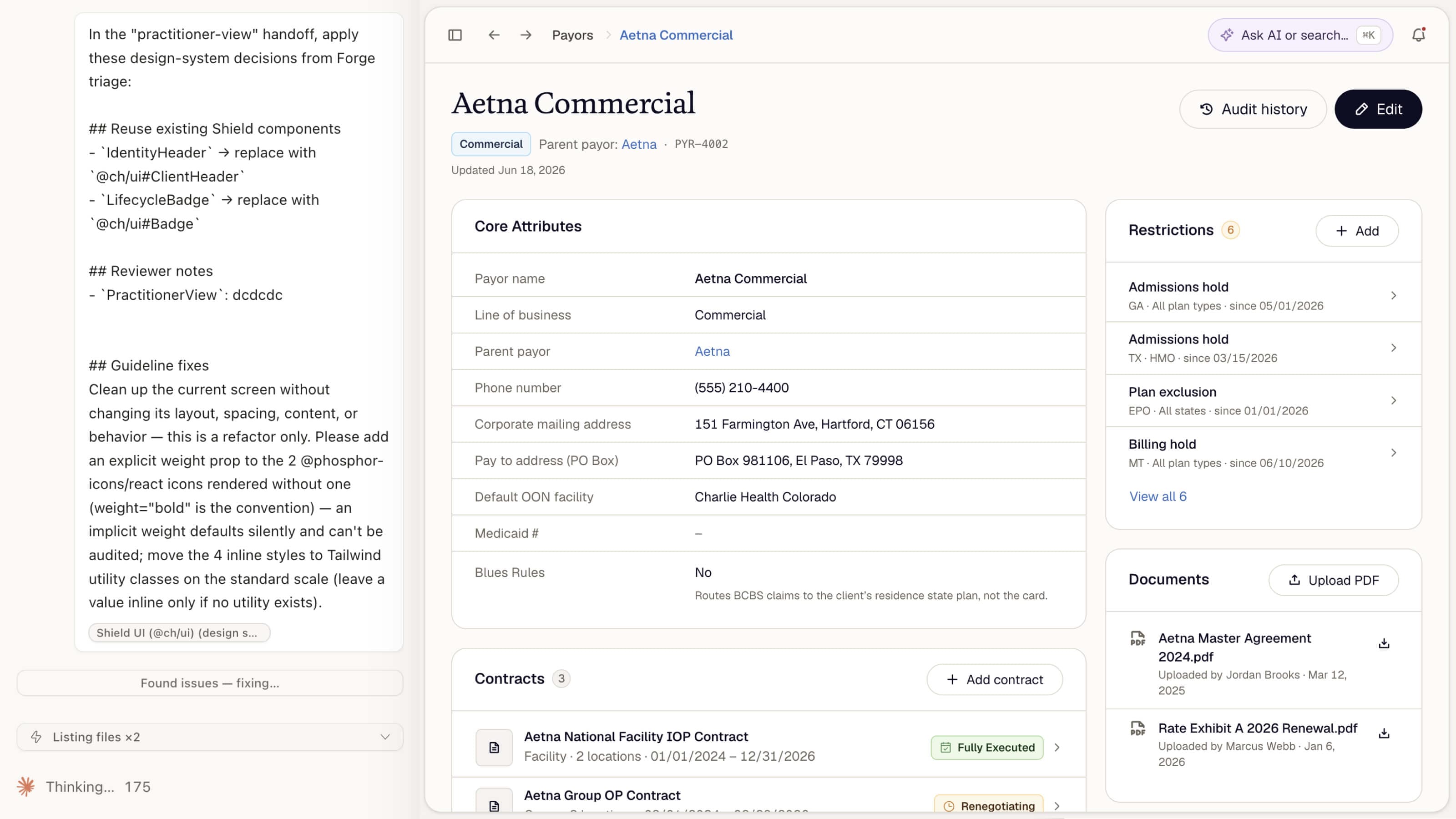This screenshot has height=819, width=1456.
Task: Download Rate Exhibit A 2026 Renewal.pdf
Action: [1384, 733]
